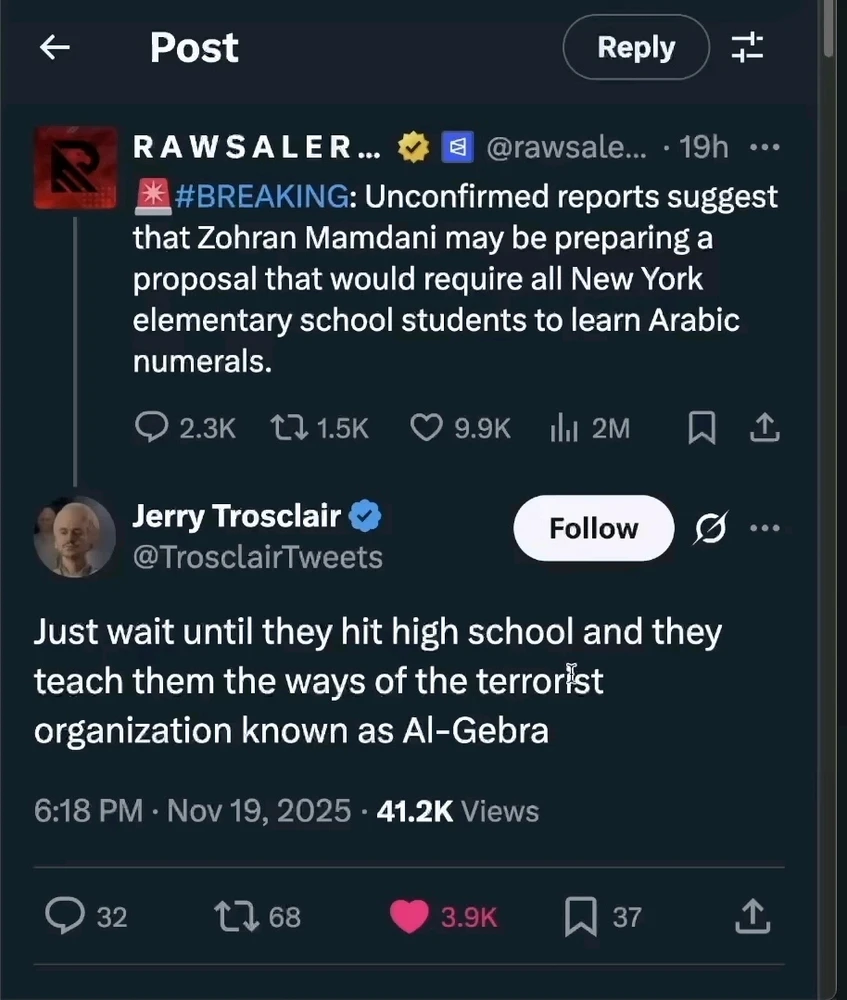Open more options for Jerry Trosclair's post
The image size is (847, 1000).
pyautogui.click(x=764, y=528)
